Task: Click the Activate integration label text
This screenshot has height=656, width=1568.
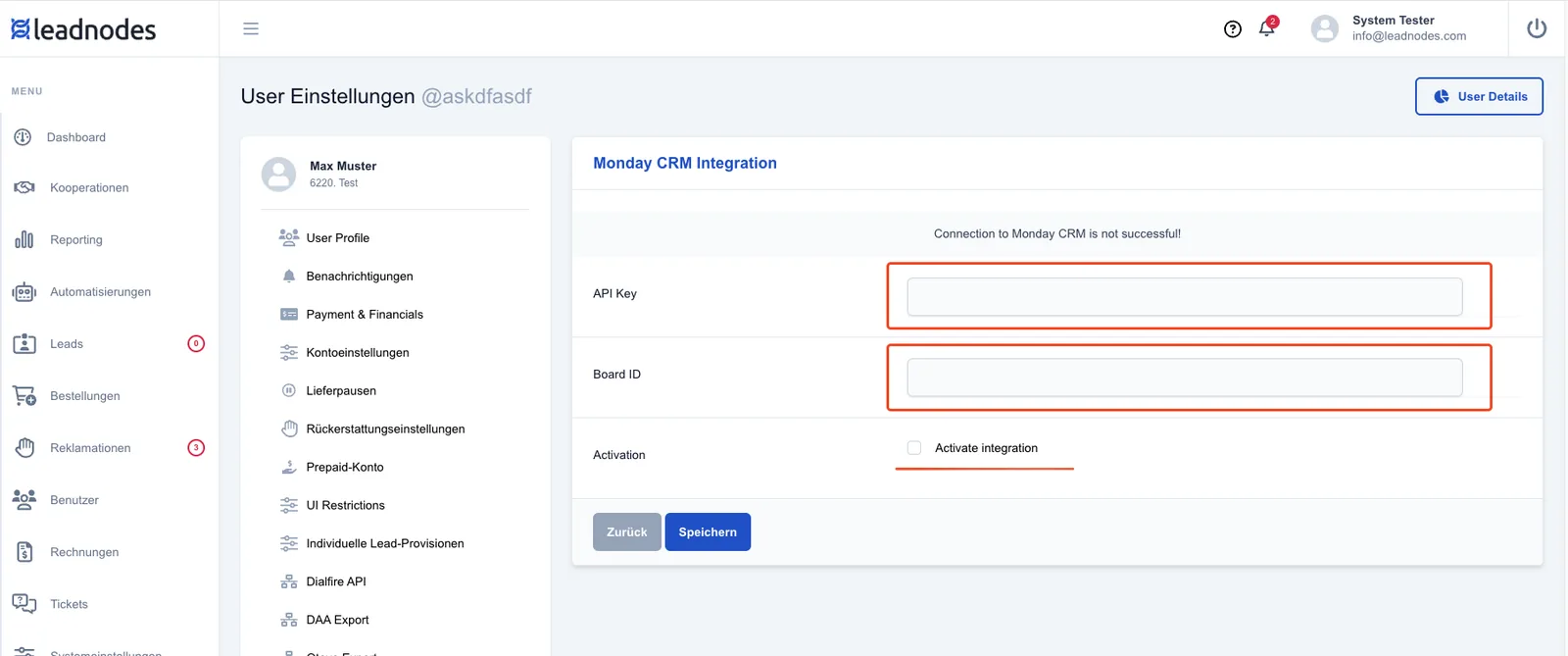Action: 986,448
